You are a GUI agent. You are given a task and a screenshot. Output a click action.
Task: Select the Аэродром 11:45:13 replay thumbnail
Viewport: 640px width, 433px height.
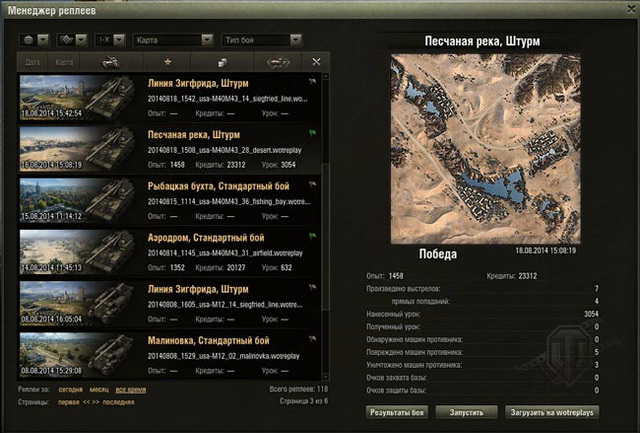click(x=78, y=252)
